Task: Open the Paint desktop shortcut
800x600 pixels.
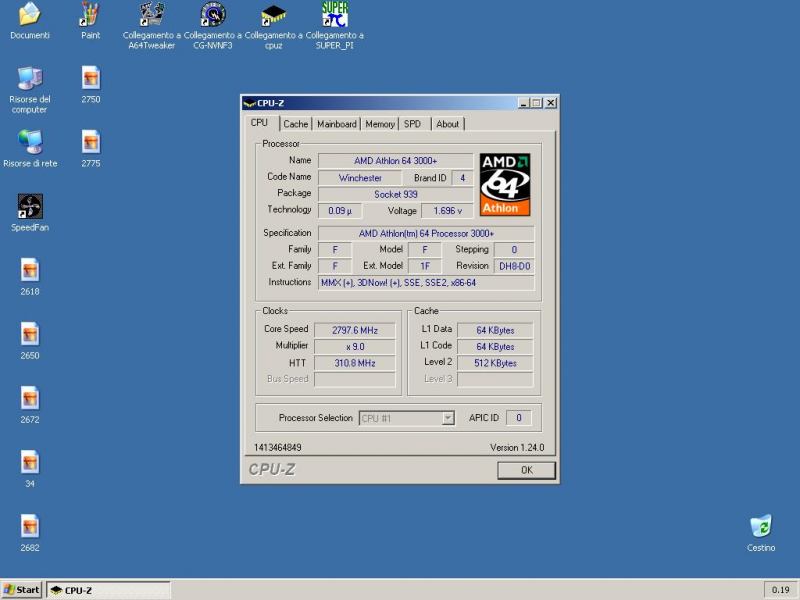Action: coord(90,14)
